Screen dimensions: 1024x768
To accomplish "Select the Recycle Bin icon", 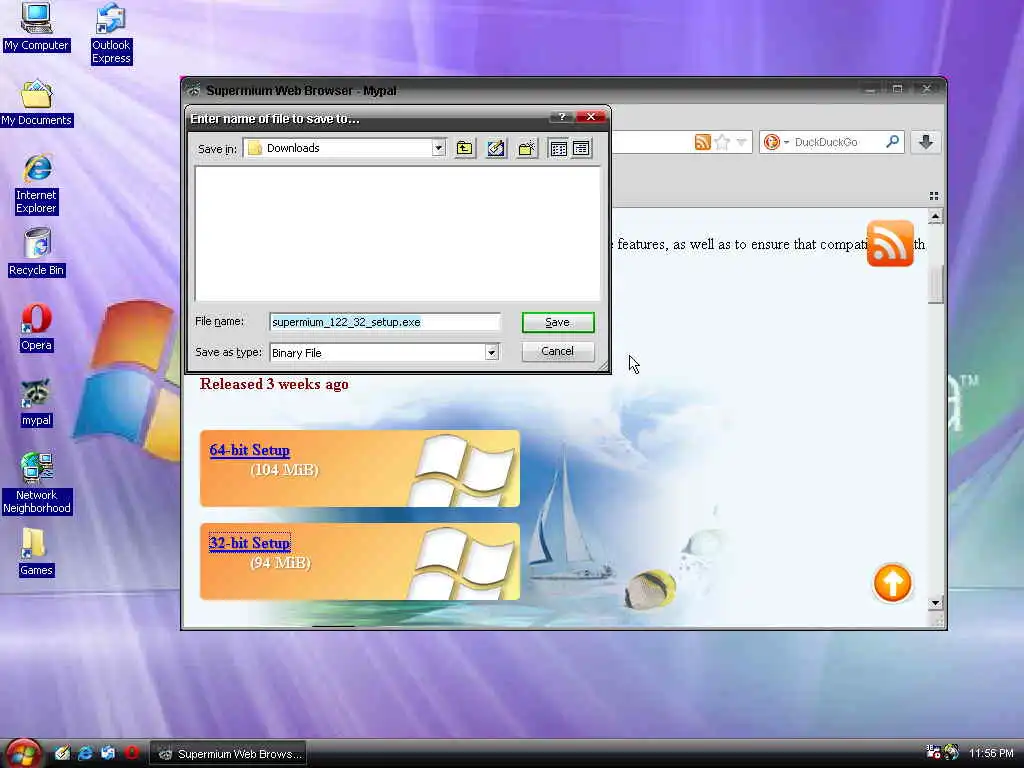I will pyautogui.click(x=37, y=252).
